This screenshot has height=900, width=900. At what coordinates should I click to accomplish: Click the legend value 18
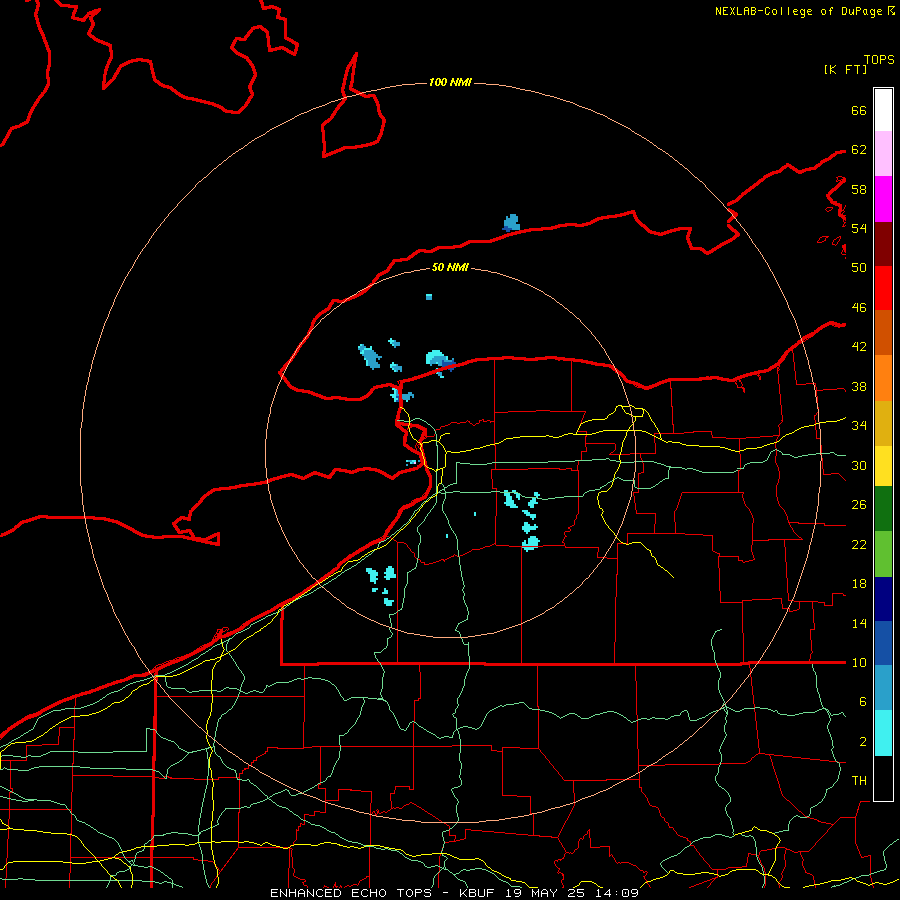point(859,584)
